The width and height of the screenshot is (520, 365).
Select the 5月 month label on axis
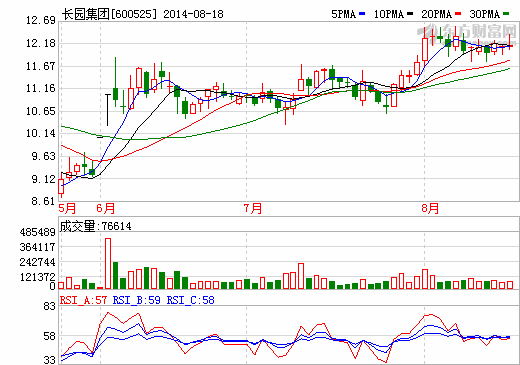click(x=67, y=208)
